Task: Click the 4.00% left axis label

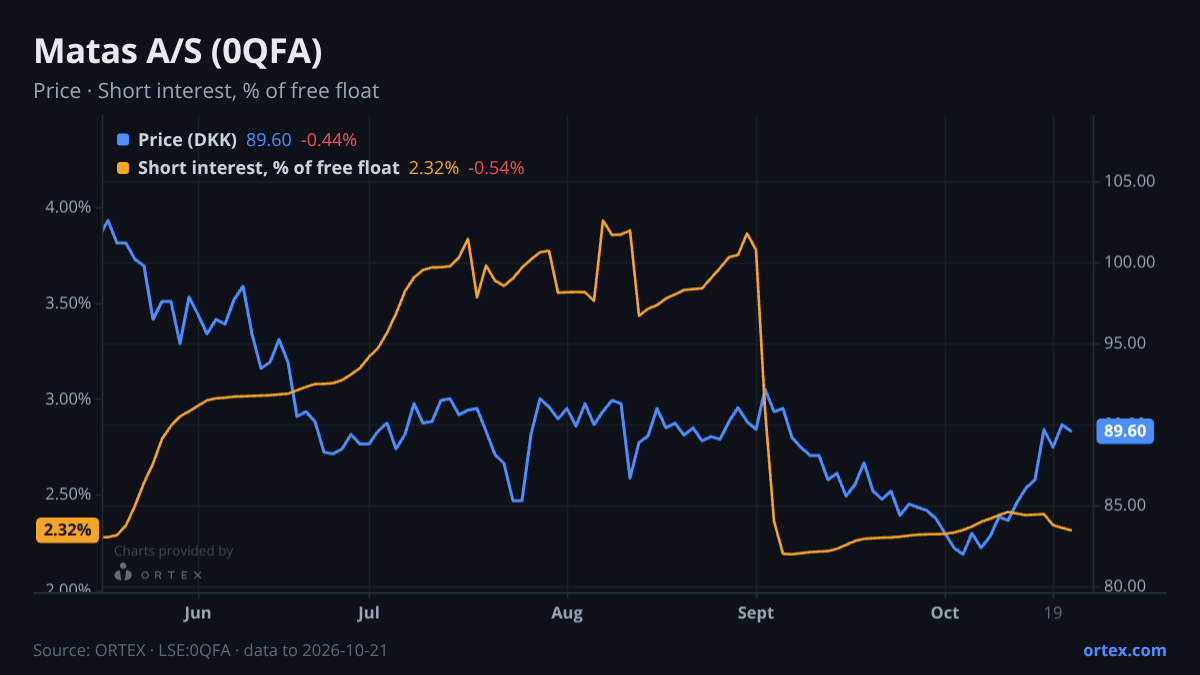Action: pyautogui.click(x=69, y=207)
